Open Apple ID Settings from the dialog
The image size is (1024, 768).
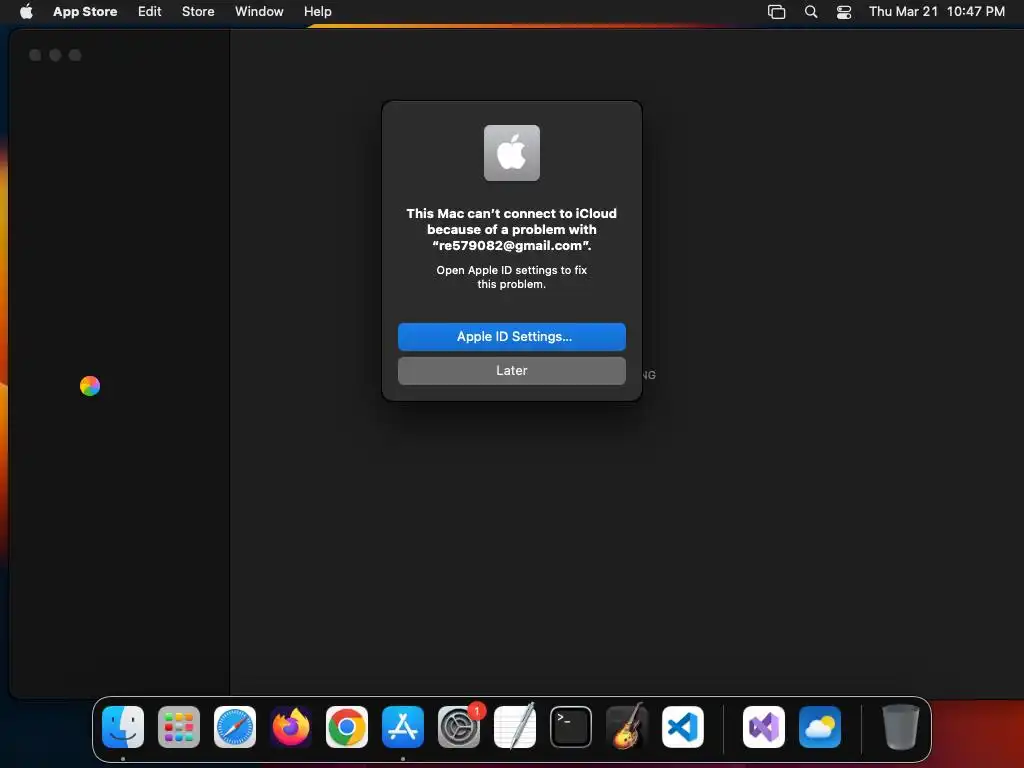click(511, 336)
